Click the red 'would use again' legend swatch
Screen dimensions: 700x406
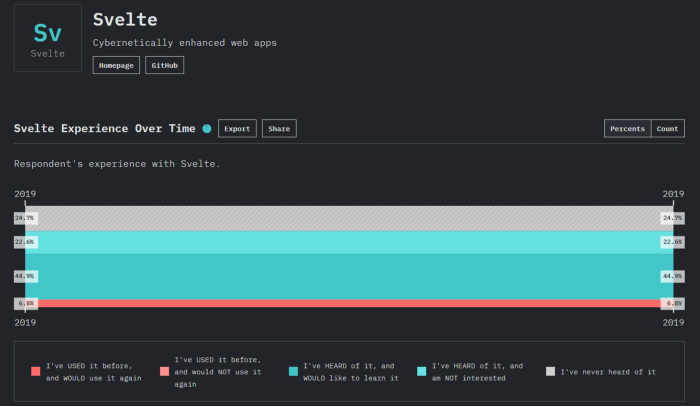coord(36,372)
